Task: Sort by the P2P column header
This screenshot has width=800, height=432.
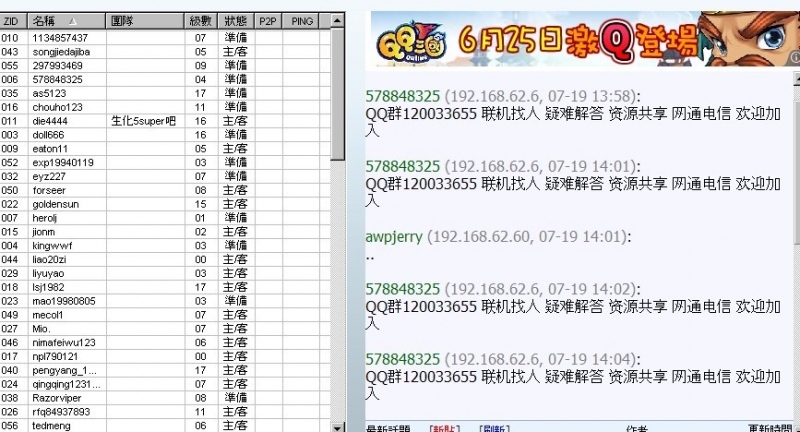Action: coord(268,21)
